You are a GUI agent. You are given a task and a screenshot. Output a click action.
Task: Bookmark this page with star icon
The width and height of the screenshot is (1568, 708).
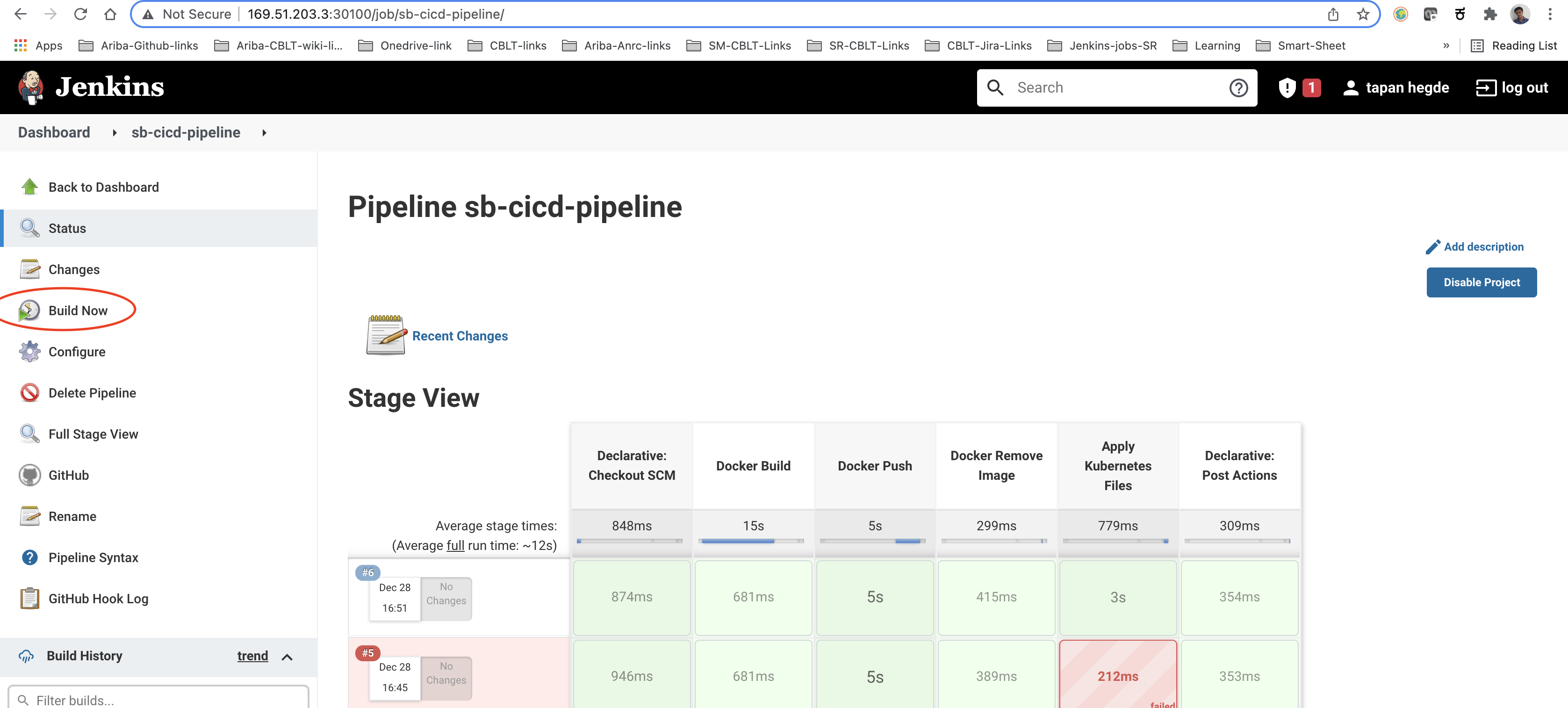[x=1363, y=14]
